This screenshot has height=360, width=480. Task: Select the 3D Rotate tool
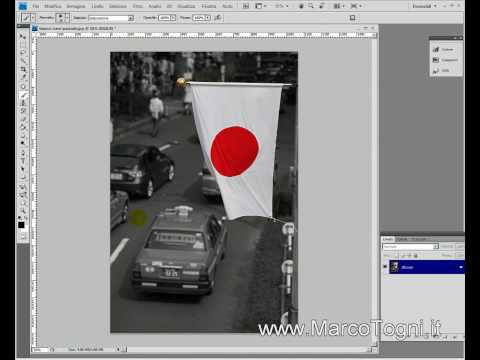[23, 186]
